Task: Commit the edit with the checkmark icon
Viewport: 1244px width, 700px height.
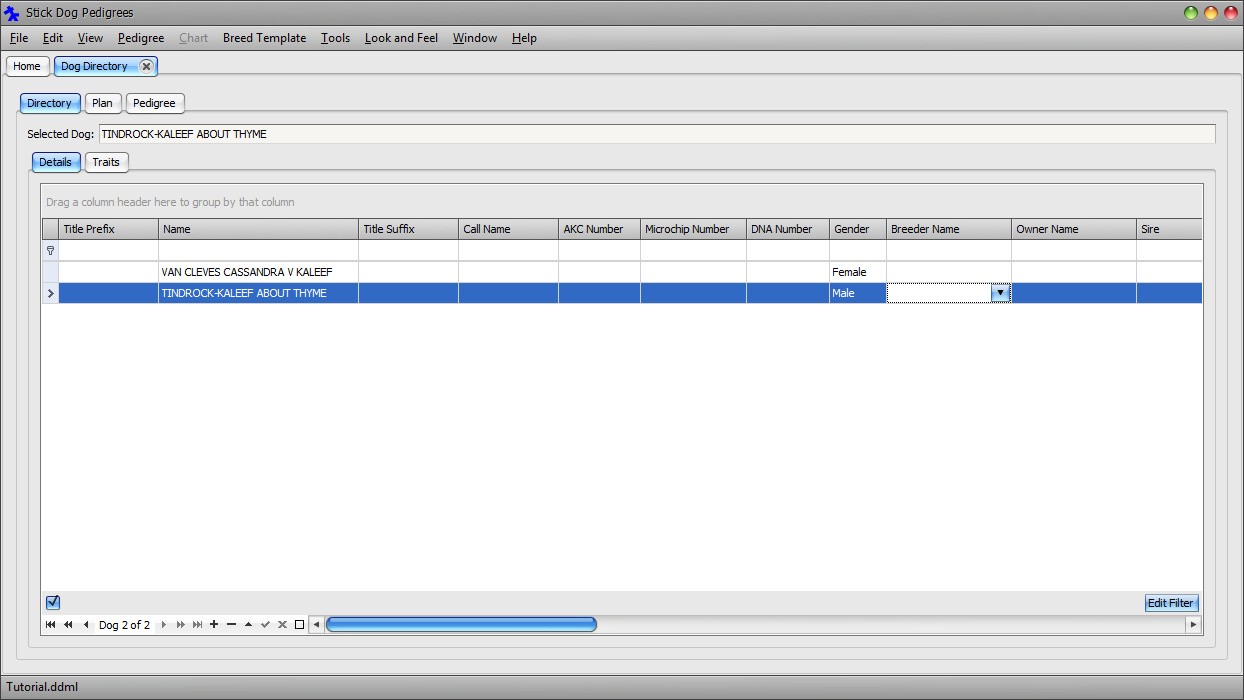Action: pos(265,624)
